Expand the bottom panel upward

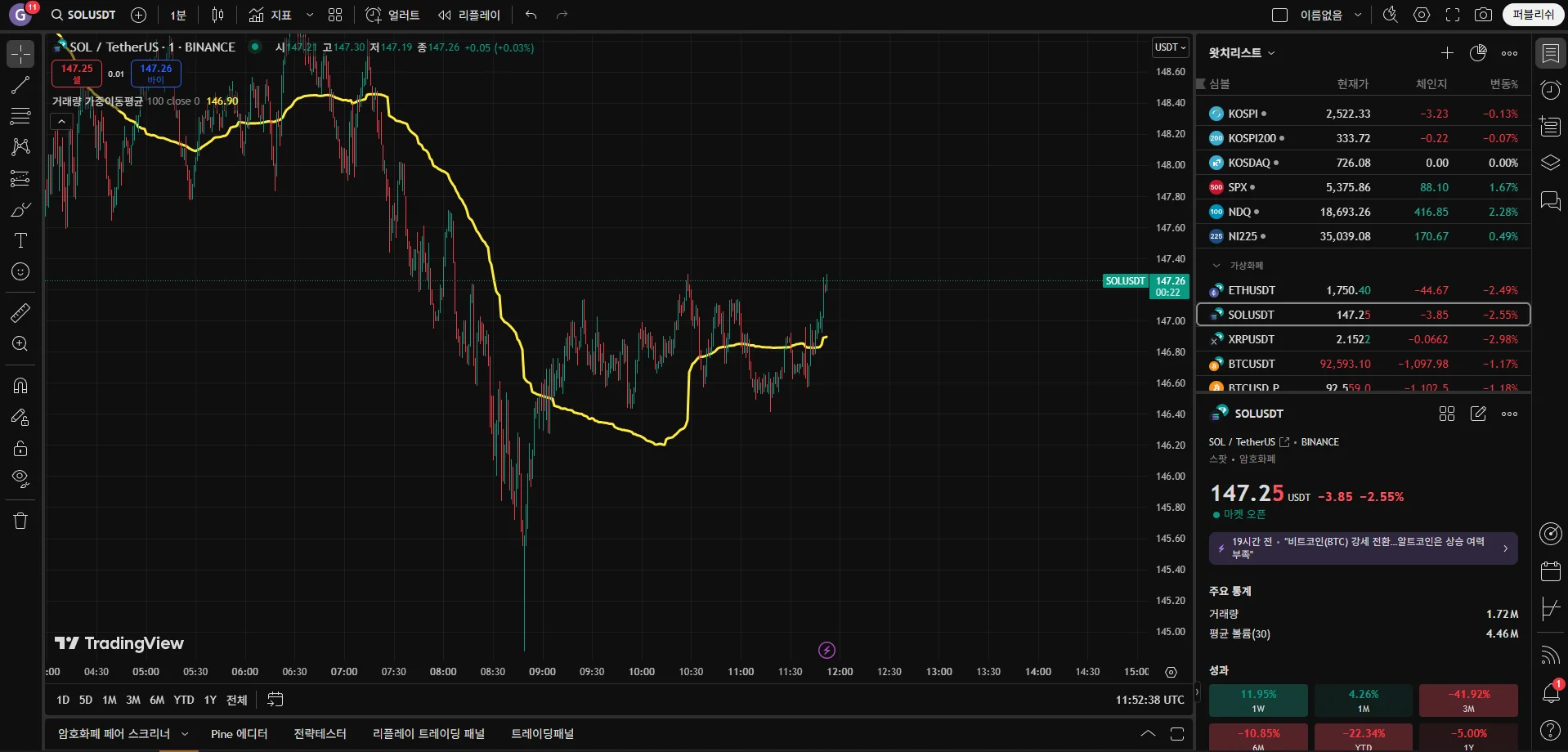1148,733
